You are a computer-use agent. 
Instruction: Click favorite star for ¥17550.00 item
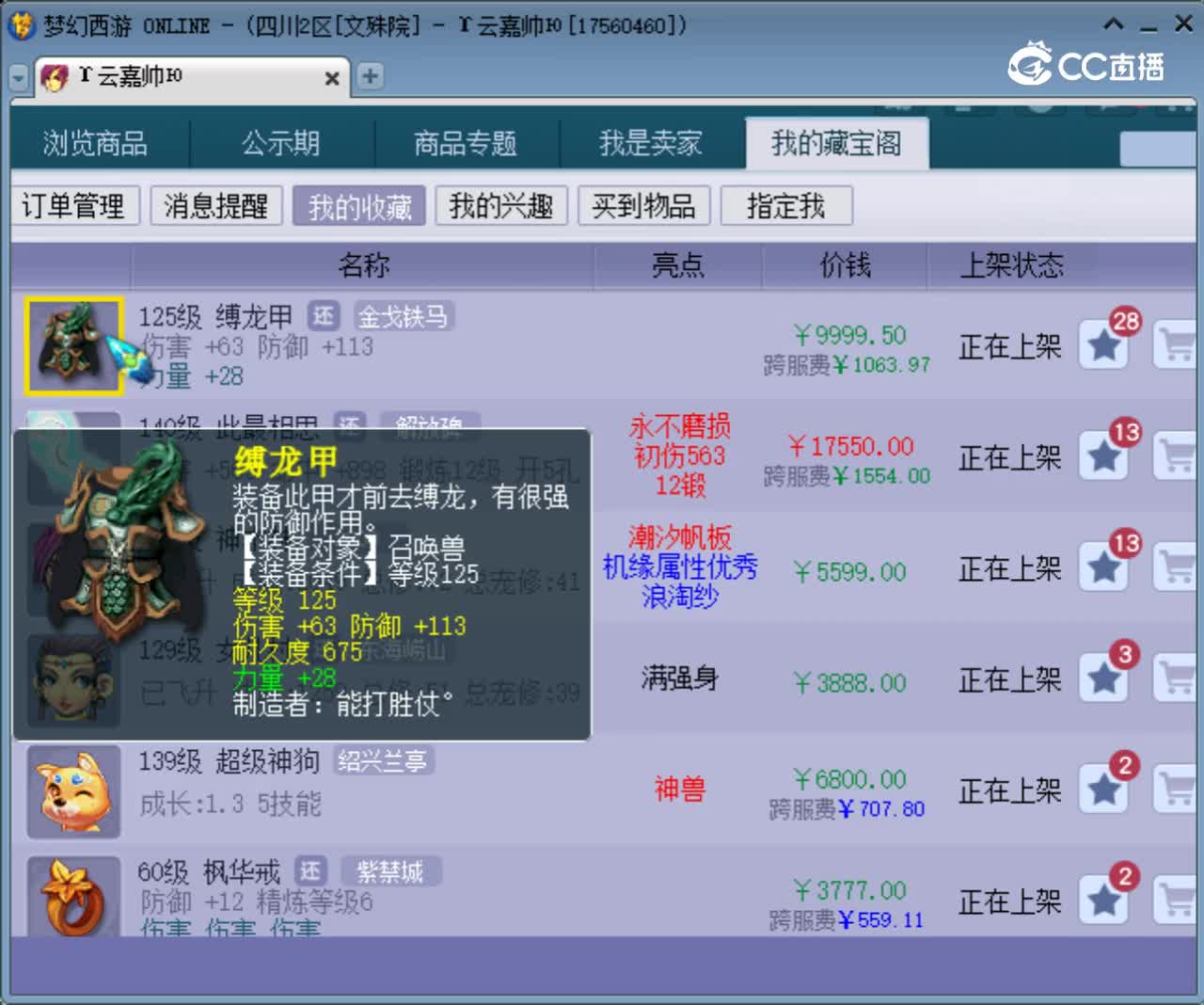[1103, 457]
